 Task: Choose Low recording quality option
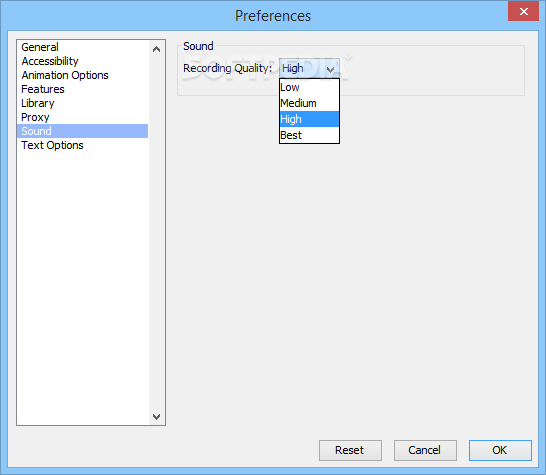click(309, 87)
